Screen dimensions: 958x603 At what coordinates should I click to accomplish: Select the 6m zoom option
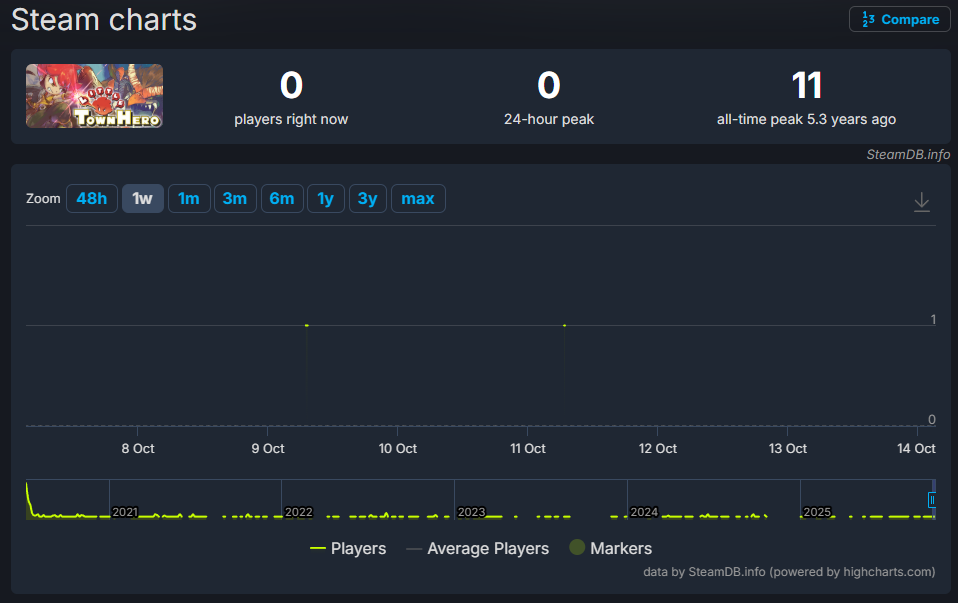pyautogui.click(x=282, y=199)
